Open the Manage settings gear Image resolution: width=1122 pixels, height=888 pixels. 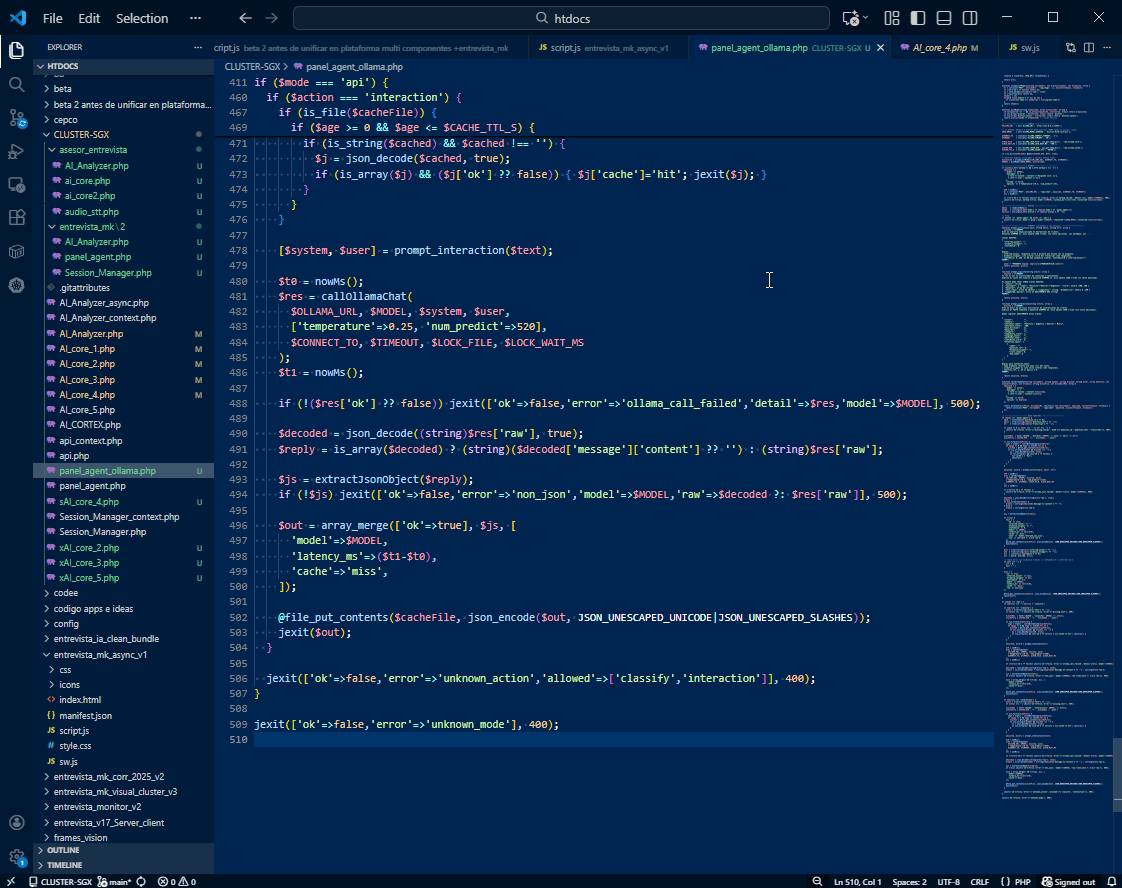coord(16,858)
